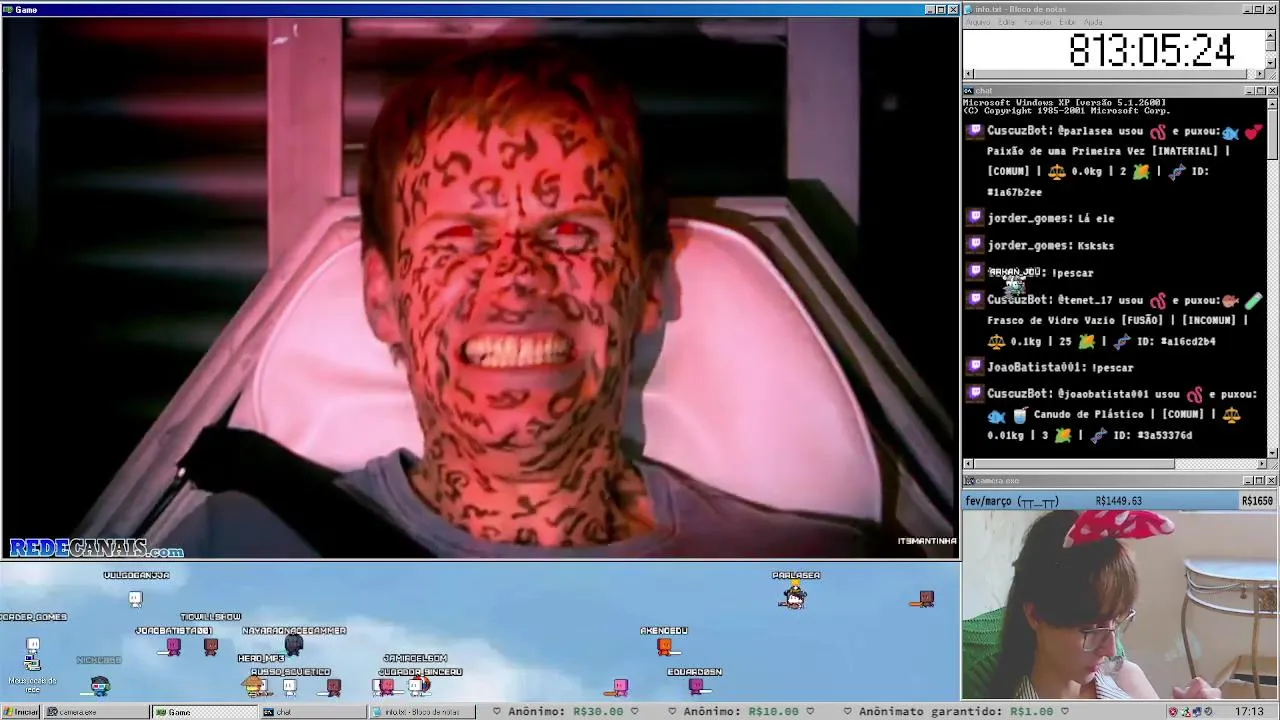Viewport: 1280px width, 720px height.
Task: Click the 813:05:24 timer text
Action: tap(1151, 50)
